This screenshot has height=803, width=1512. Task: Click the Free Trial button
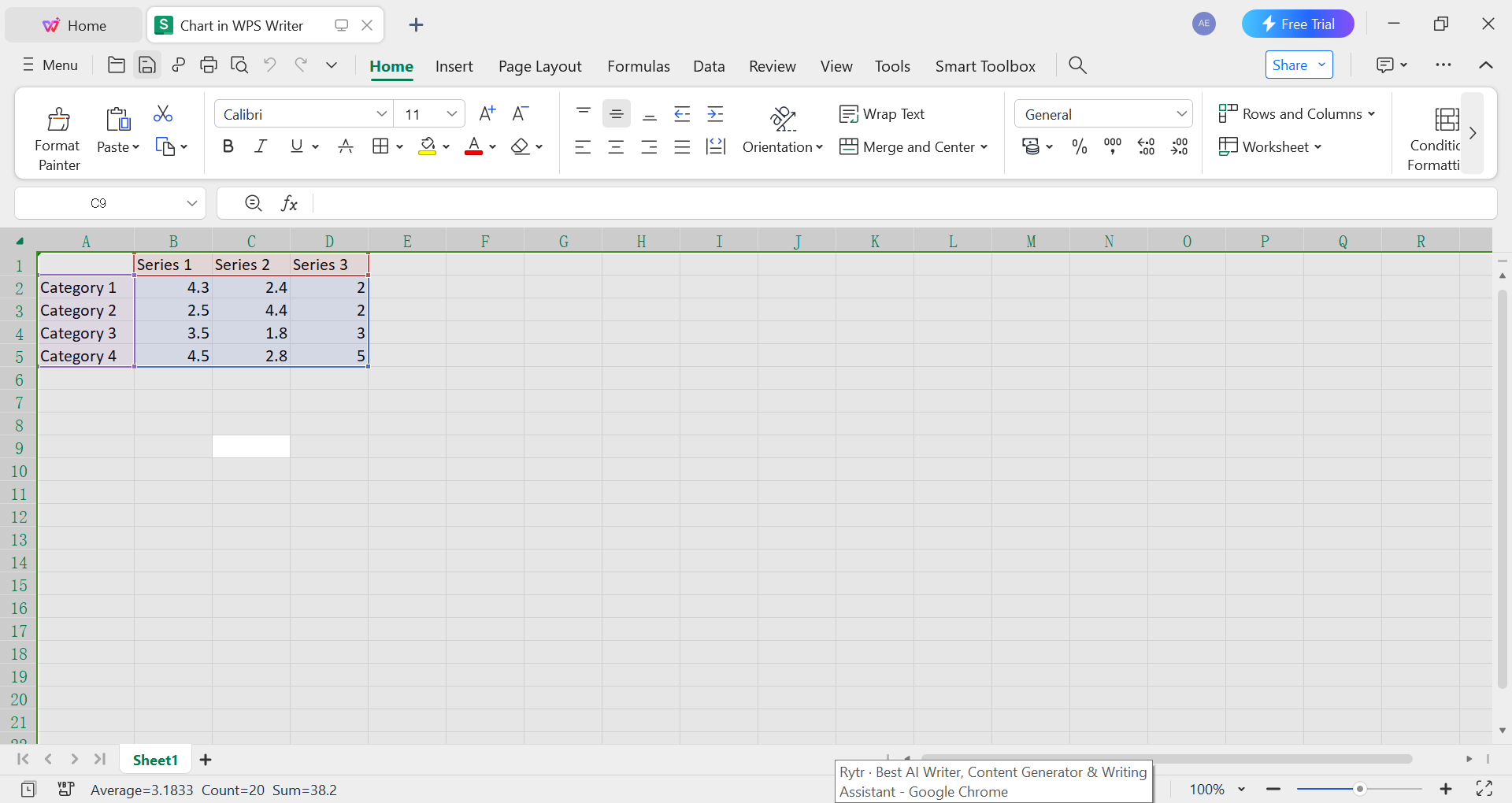tap(1298, 24)
